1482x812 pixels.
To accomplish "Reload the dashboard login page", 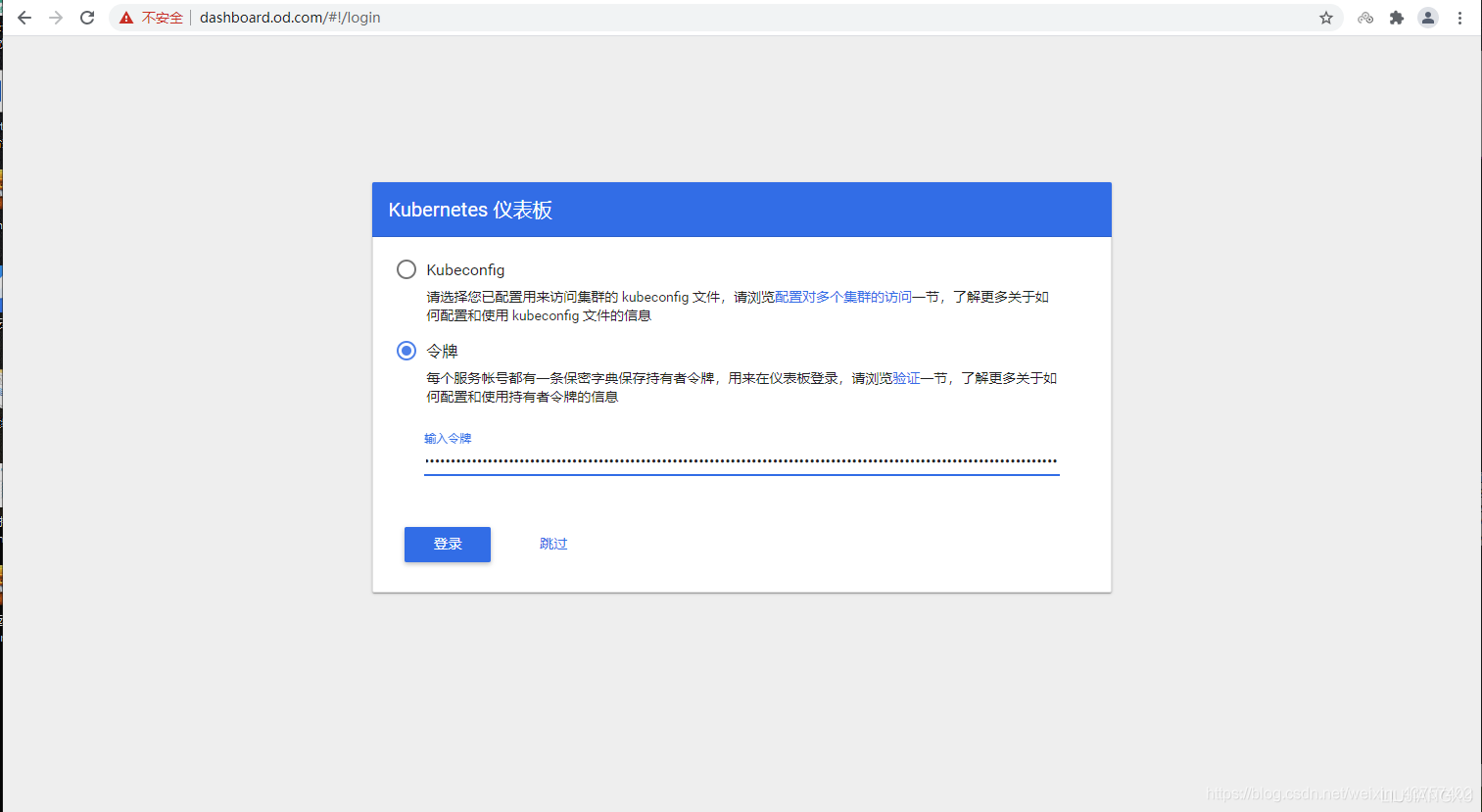I will [87, 18].
